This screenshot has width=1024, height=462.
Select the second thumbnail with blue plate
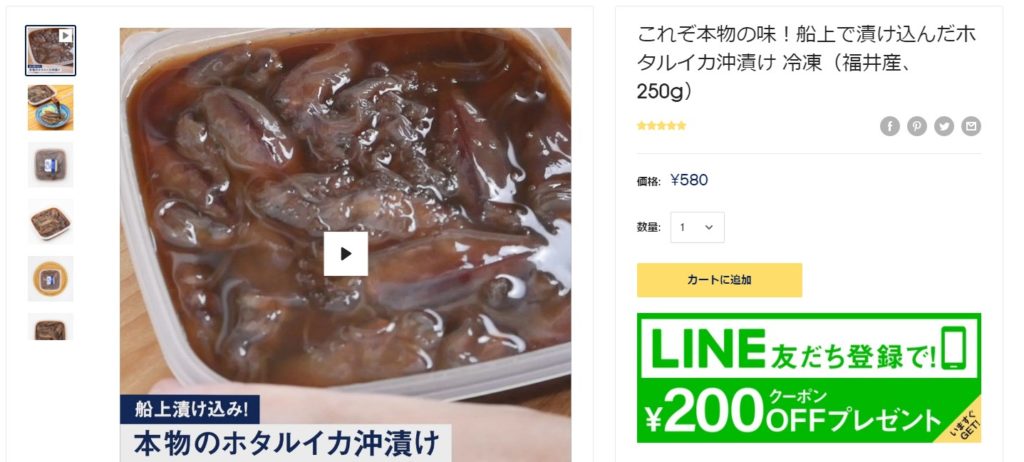click(x=50, y=108)
